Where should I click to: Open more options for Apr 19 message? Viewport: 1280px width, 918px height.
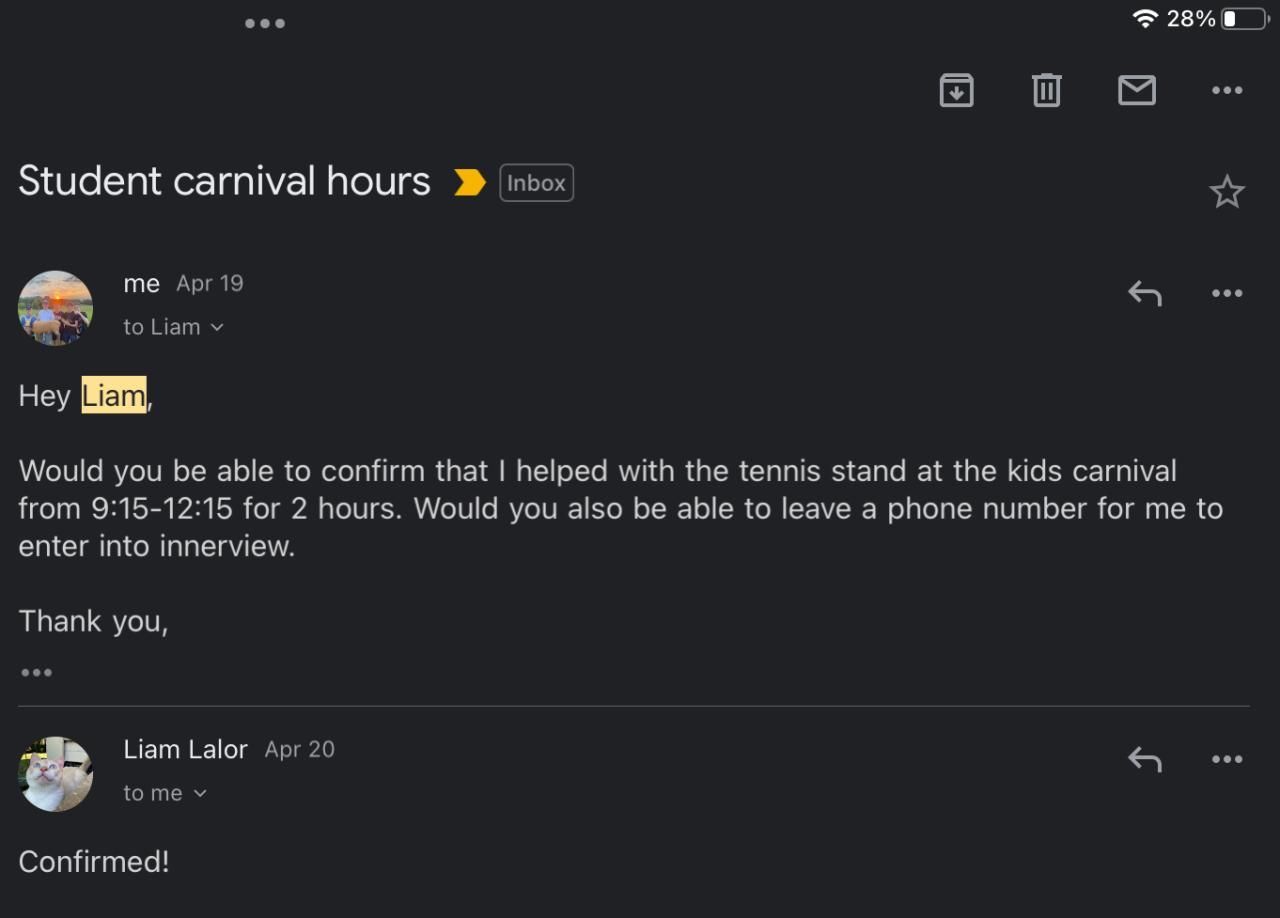pos(1227,293)
